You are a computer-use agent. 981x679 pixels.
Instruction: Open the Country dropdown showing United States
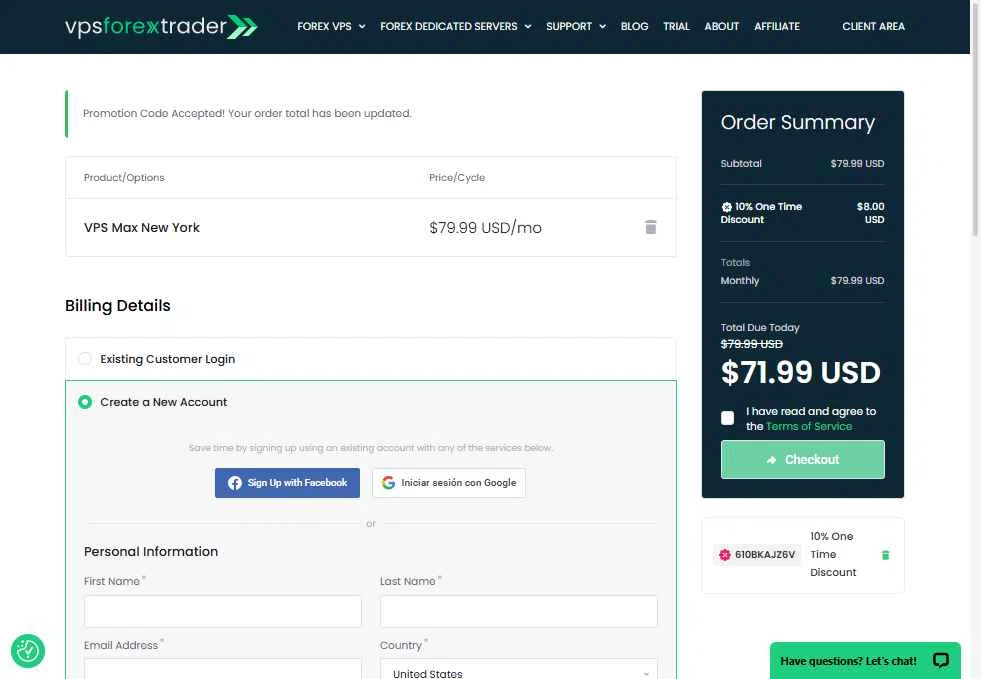pyautogui.click(x=519, y=670)
